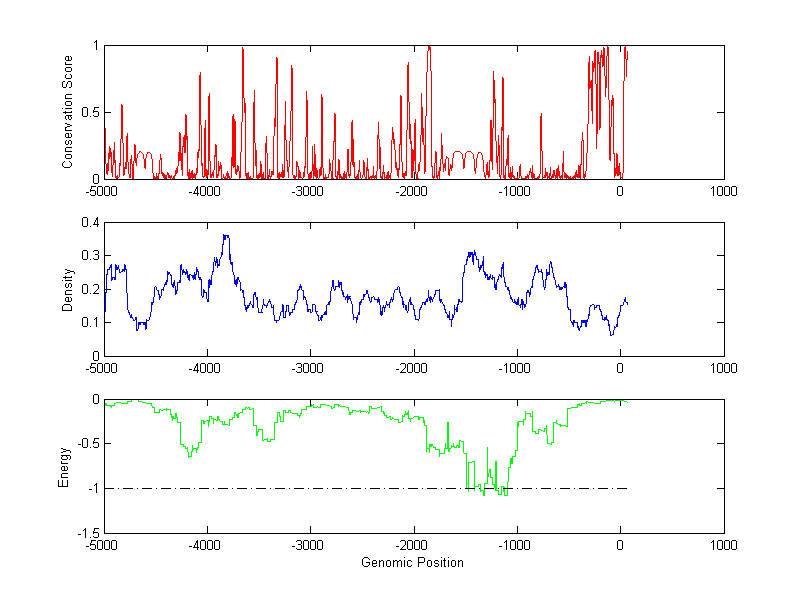The image size is (800, 599).
Task: Click the "0.5" tick on Conservation Score axis
Action: pos(90,112)
